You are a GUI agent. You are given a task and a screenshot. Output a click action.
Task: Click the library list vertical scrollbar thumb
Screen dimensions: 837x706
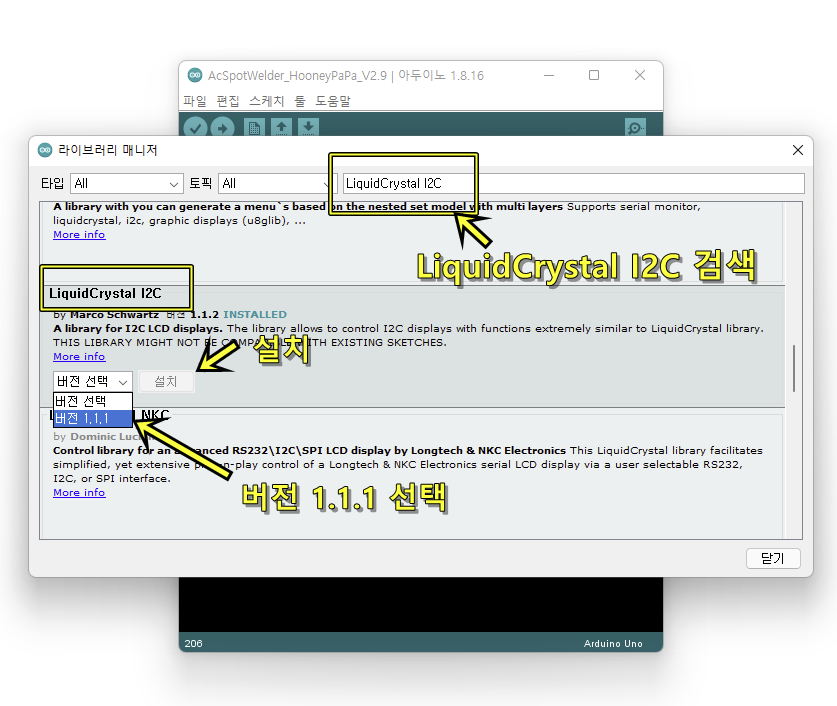(x=794, y=368)
